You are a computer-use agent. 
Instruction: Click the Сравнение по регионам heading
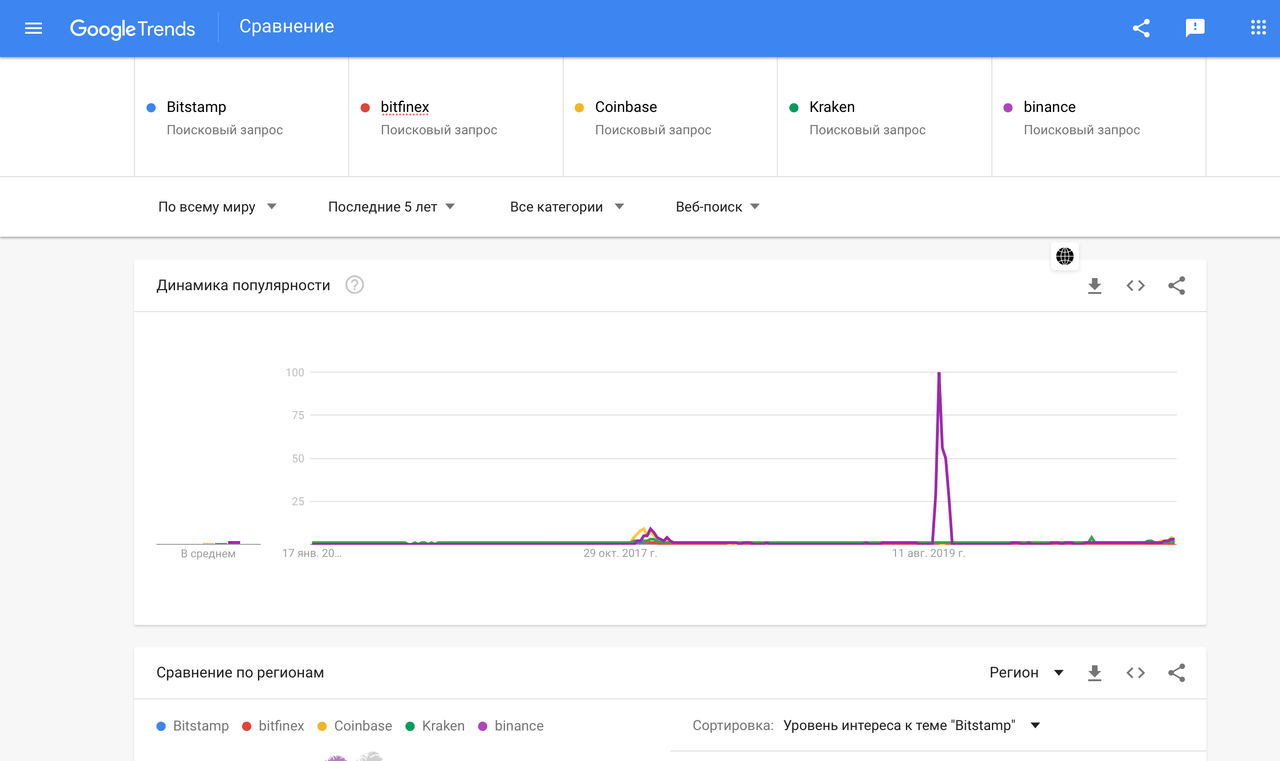240,673
